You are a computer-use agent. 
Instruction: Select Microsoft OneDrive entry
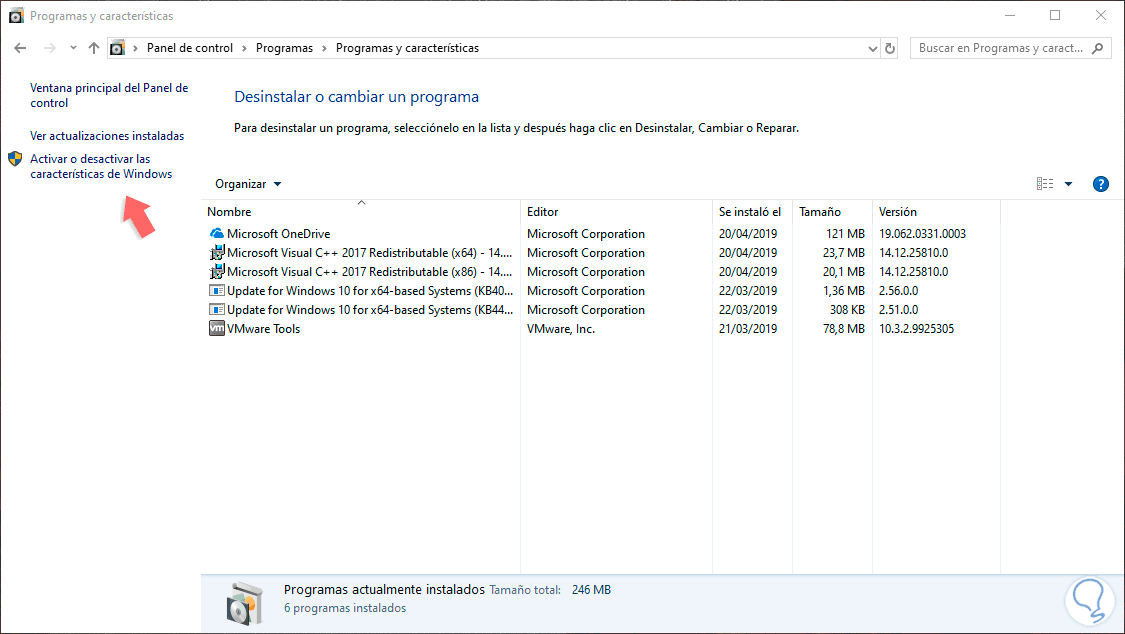(x=278, y=234)
